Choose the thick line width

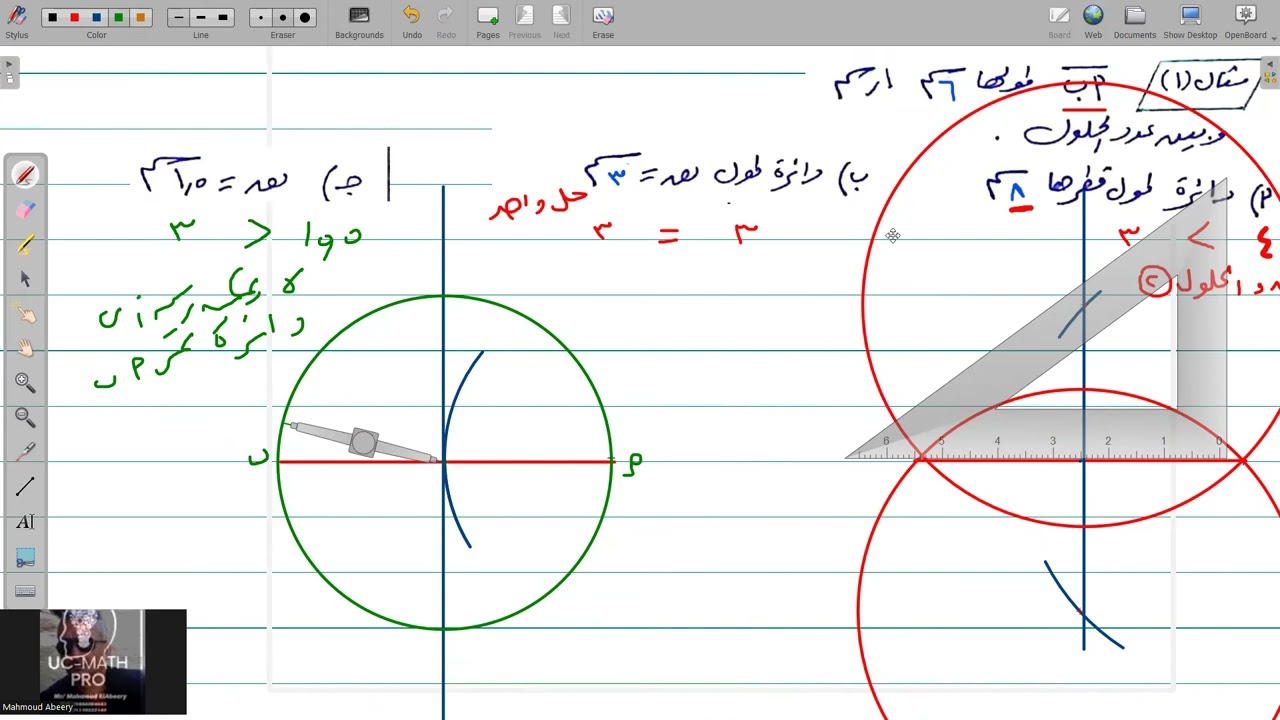click(223, 18)
